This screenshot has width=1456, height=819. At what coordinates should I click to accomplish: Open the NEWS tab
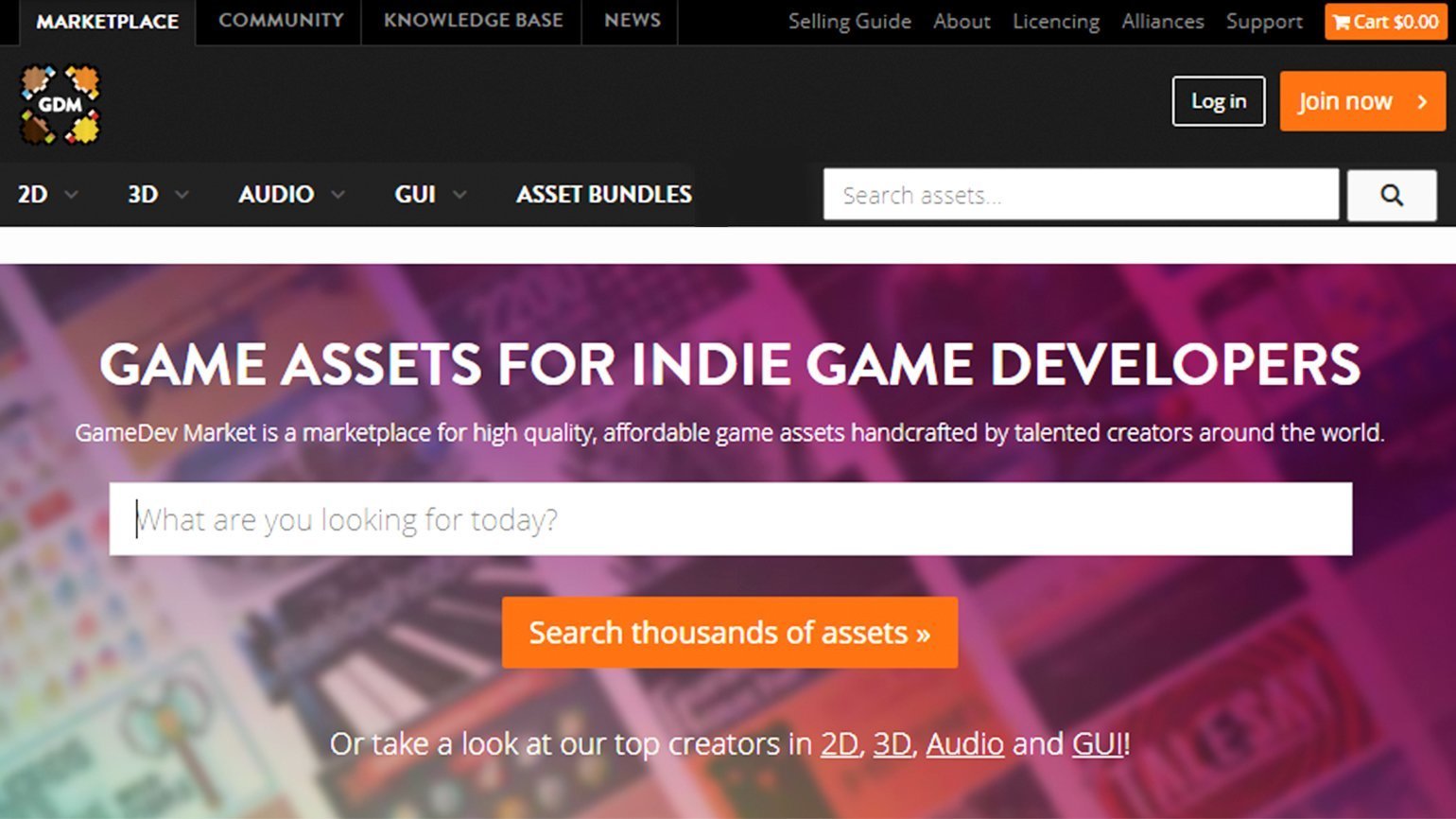(x=632, y=21)
